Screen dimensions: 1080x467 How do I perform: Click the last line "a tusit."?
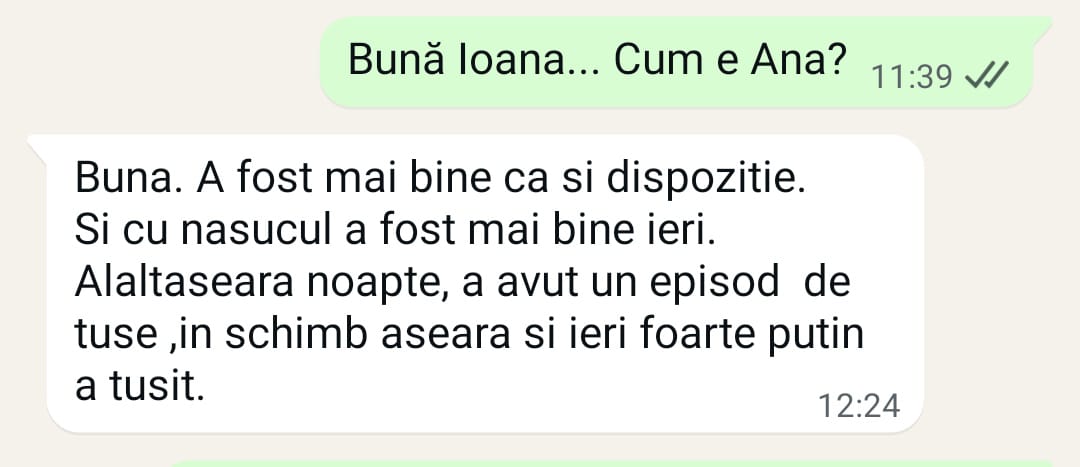[140, 388]
